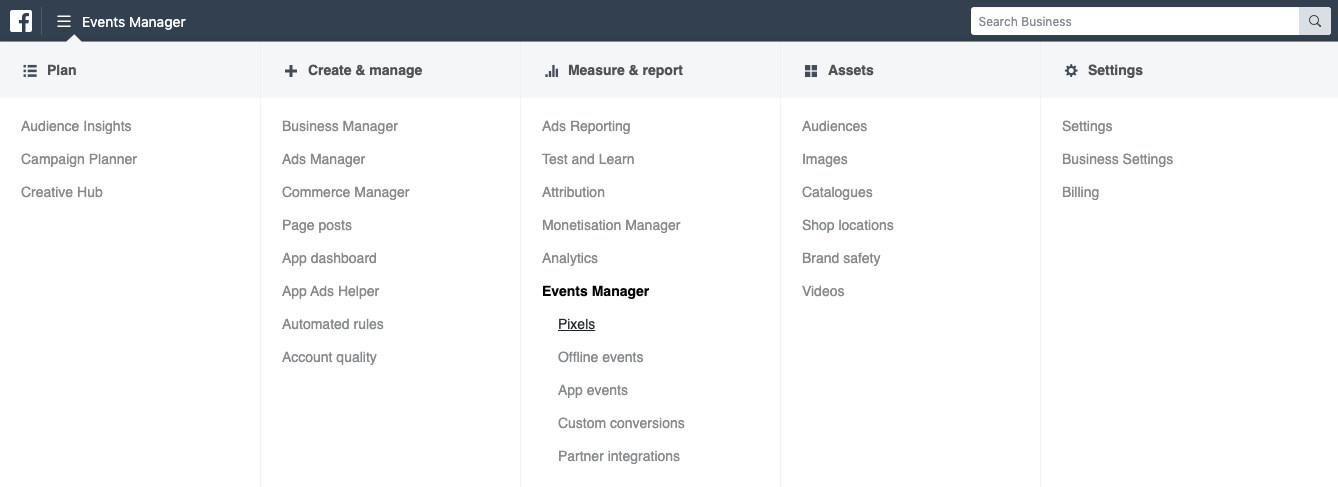The height and width of the screenshot is (487, 1338).
Task: Open Offline events
Action: coord(601,357)
